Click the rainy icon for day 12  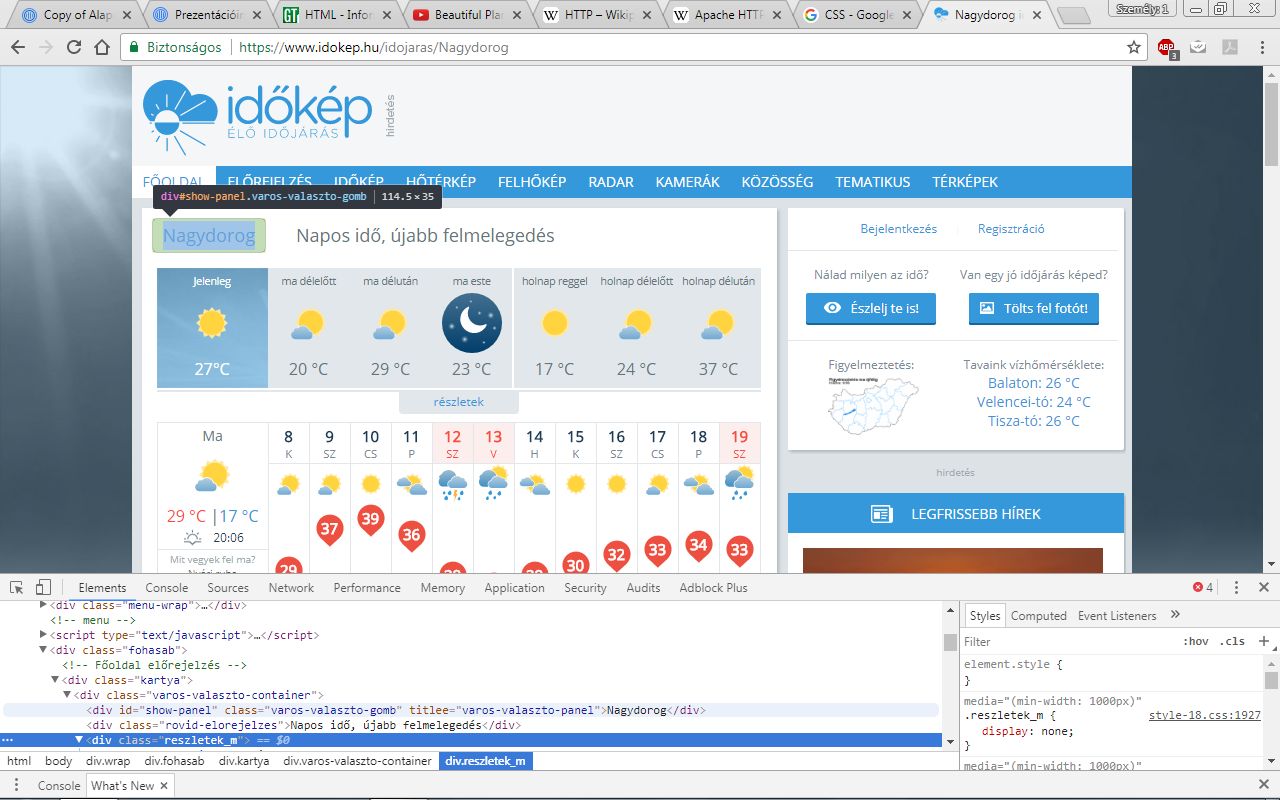452,485
